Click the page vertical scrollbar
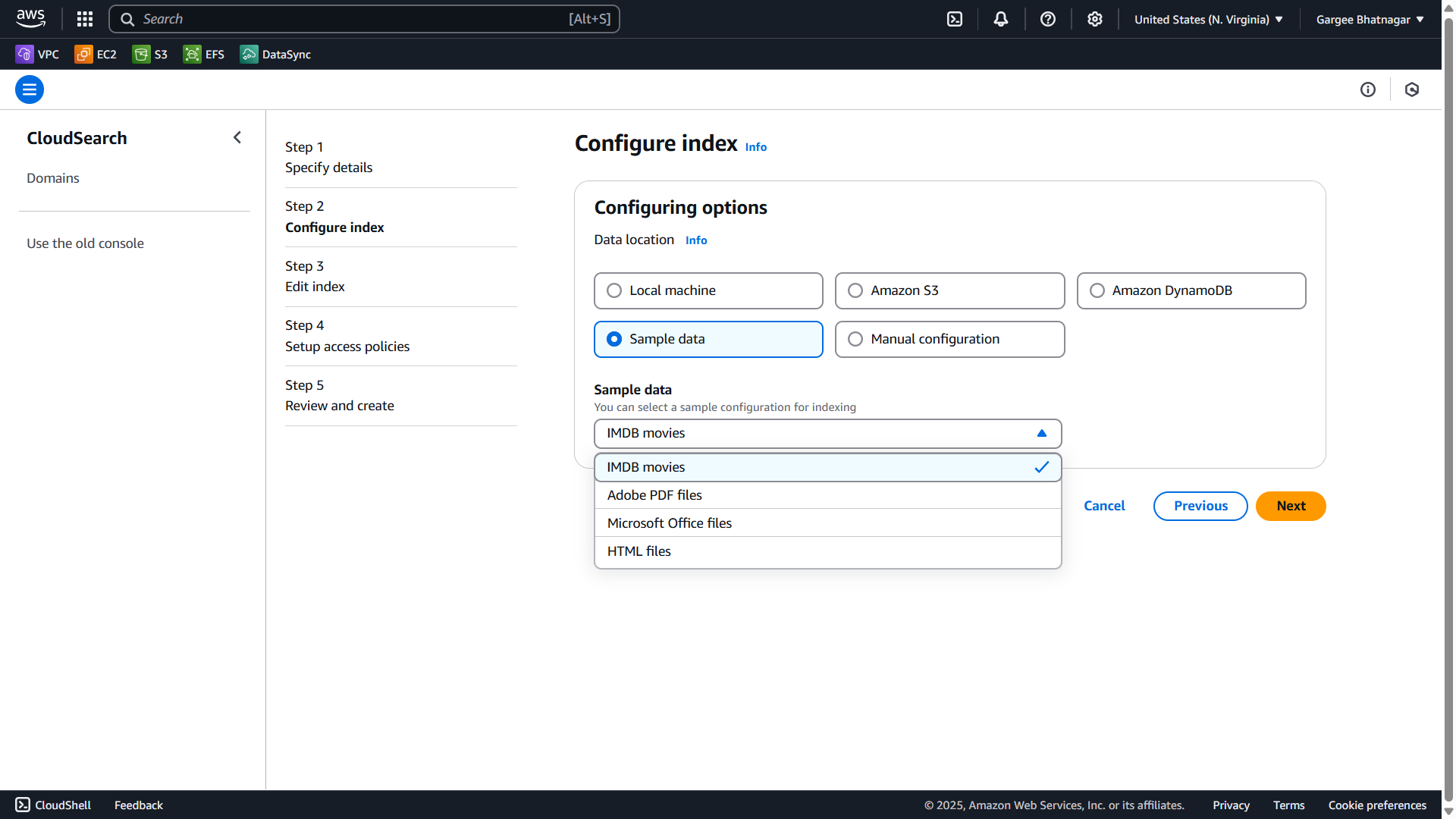1456x819 pixels. coord(1448,409)
